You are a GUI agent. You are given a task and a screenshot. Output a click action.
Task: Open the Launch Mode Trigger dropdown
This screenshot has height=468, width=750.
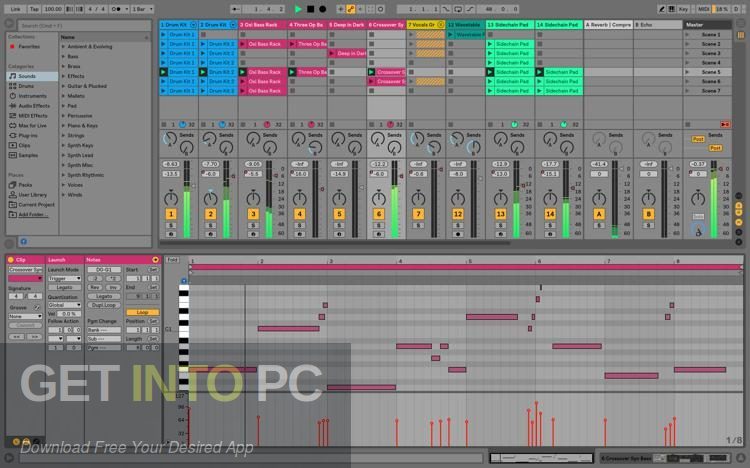[x=64, y=279]
